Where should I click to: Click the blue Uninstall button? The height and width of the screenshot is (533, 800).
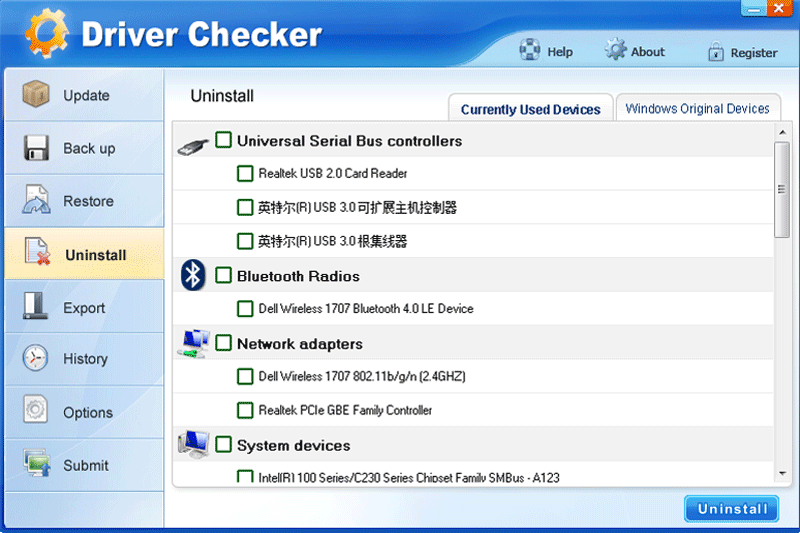[x=732, y=509]
